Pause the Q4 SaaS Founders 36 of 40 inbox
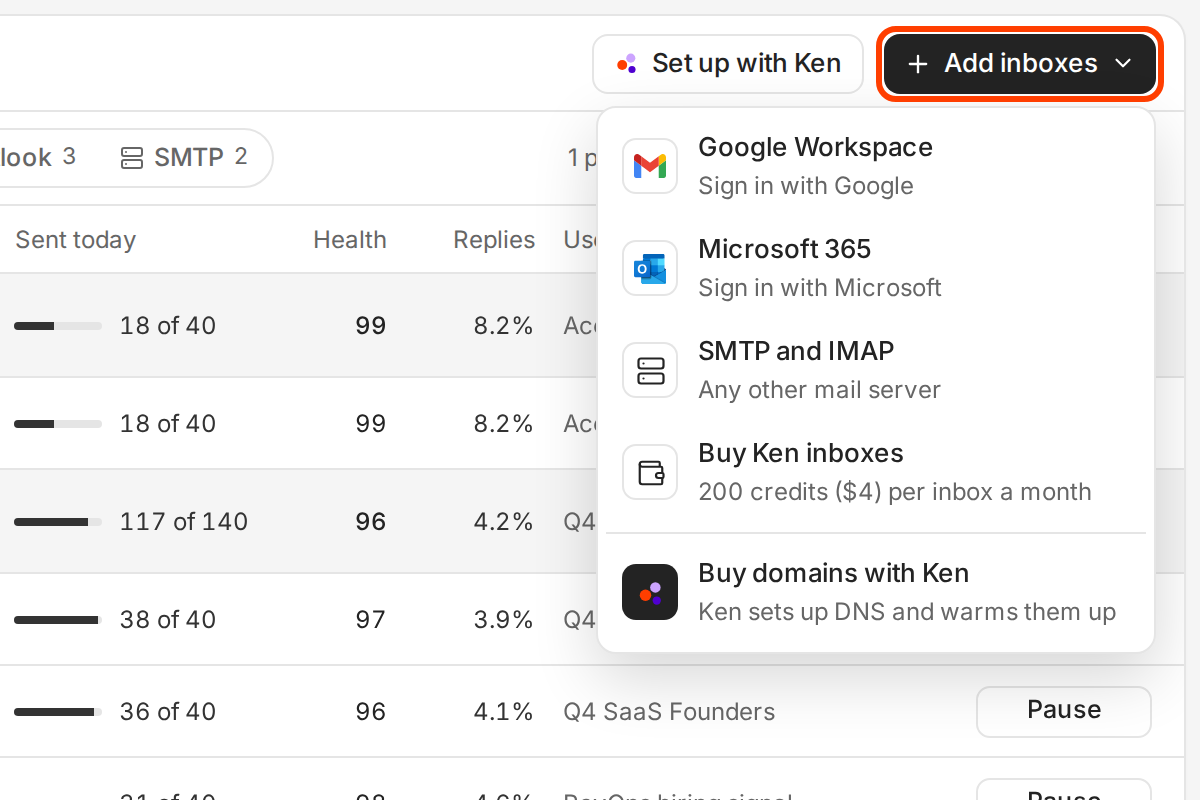Image resolution: width=1200 pixels, height=800 pixels. [x=1064, y=711]
